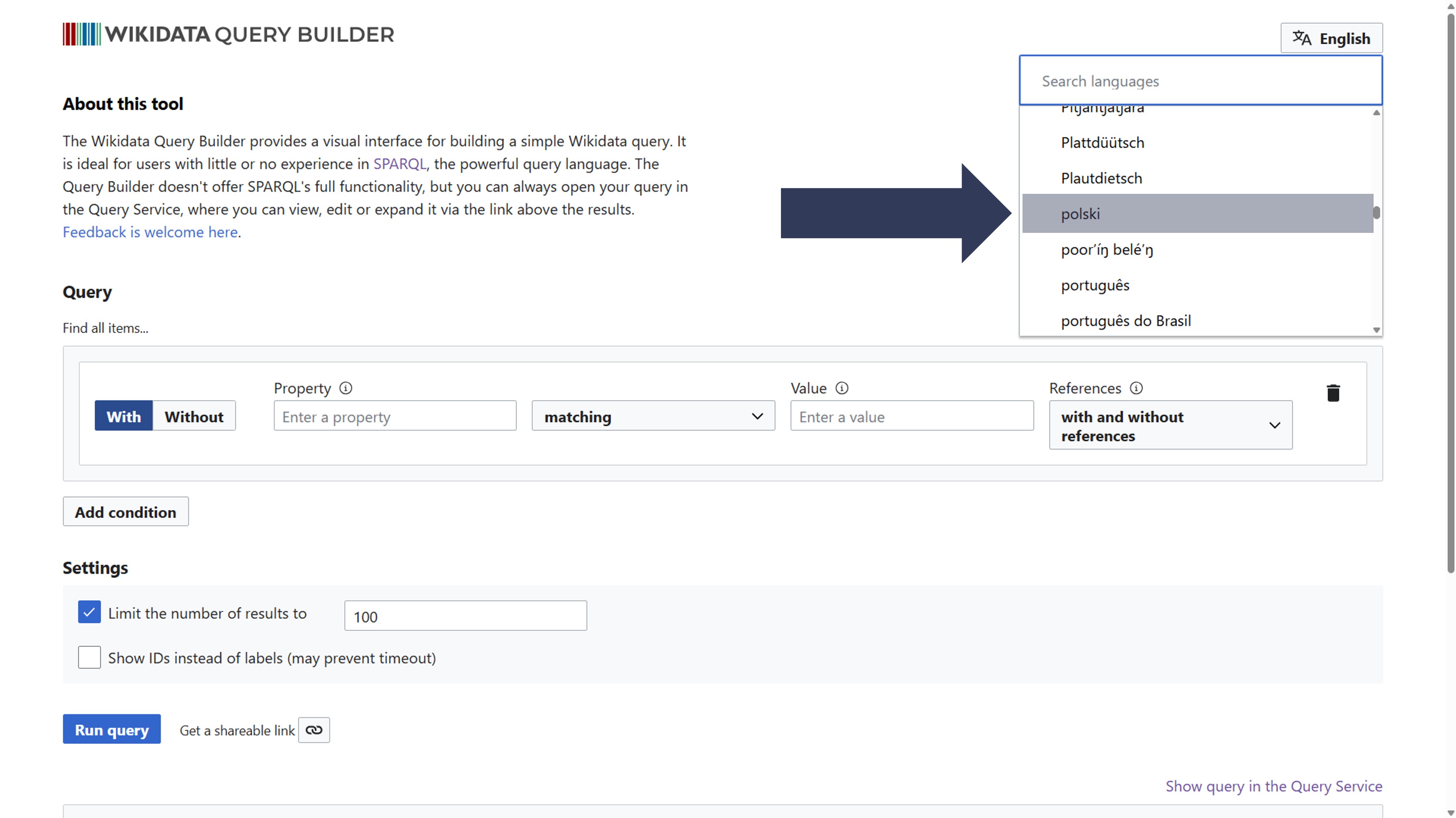Select the Without toggle option

194,416
